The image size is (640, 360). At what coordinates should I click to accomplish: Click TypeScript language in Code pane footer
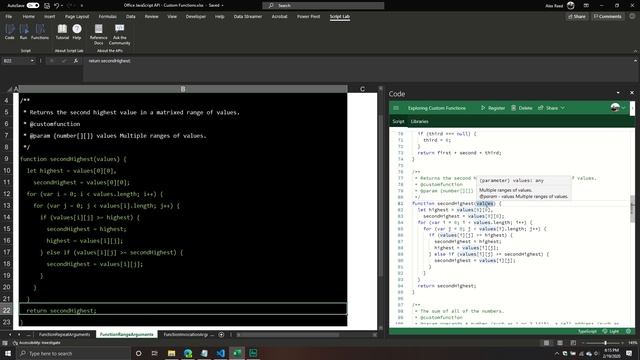pos(587,331)
